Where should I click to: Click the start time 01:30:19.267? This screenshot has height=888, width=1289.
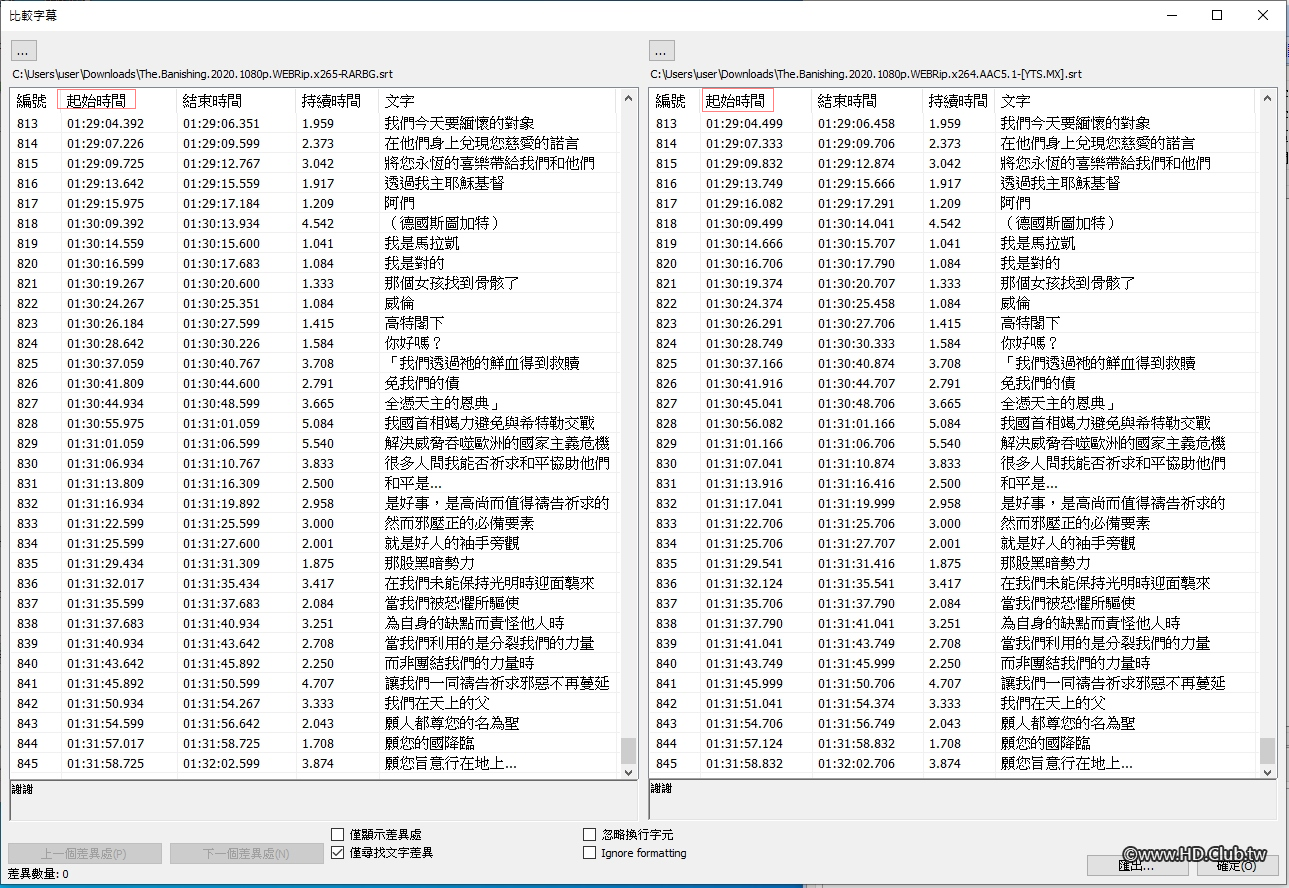pyautogui.click(x=105, y=284)
